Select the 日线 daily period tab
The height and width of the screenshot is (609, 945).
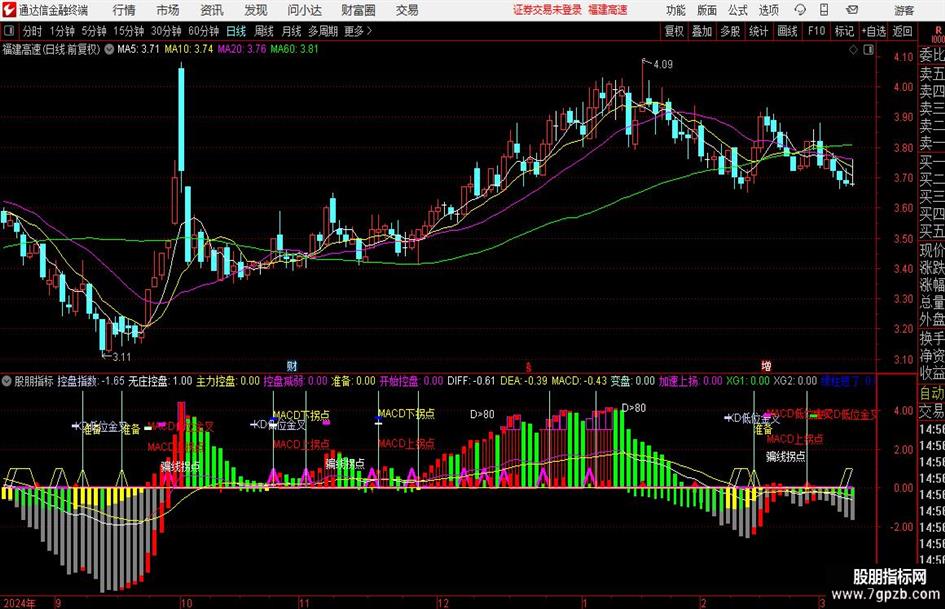pyautogui.click(x=236, y=31)
